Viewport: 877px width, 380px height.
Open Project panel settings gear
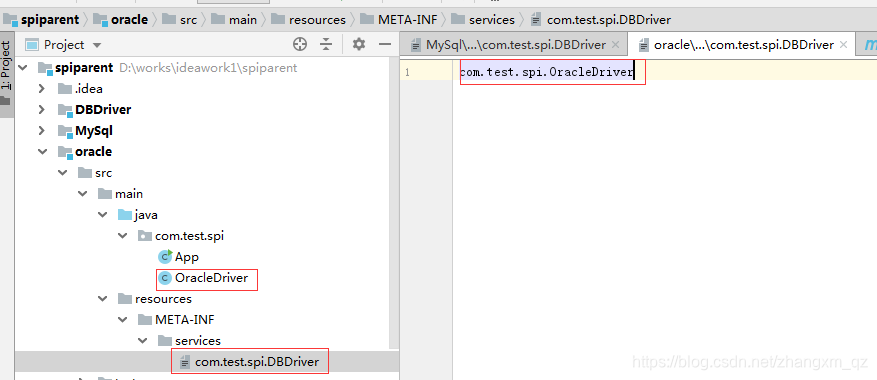tap(359, 45)
